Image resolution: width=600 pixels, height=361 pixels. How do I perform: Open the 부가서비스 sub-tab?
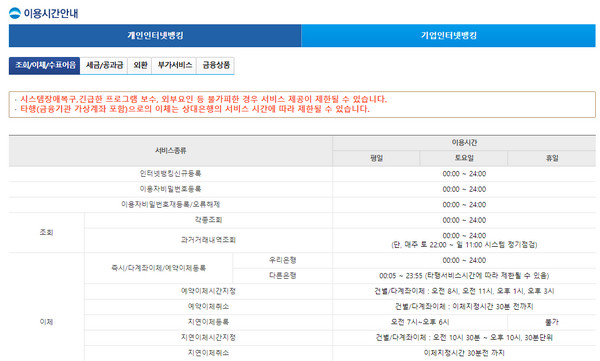[x=174, y=65]
